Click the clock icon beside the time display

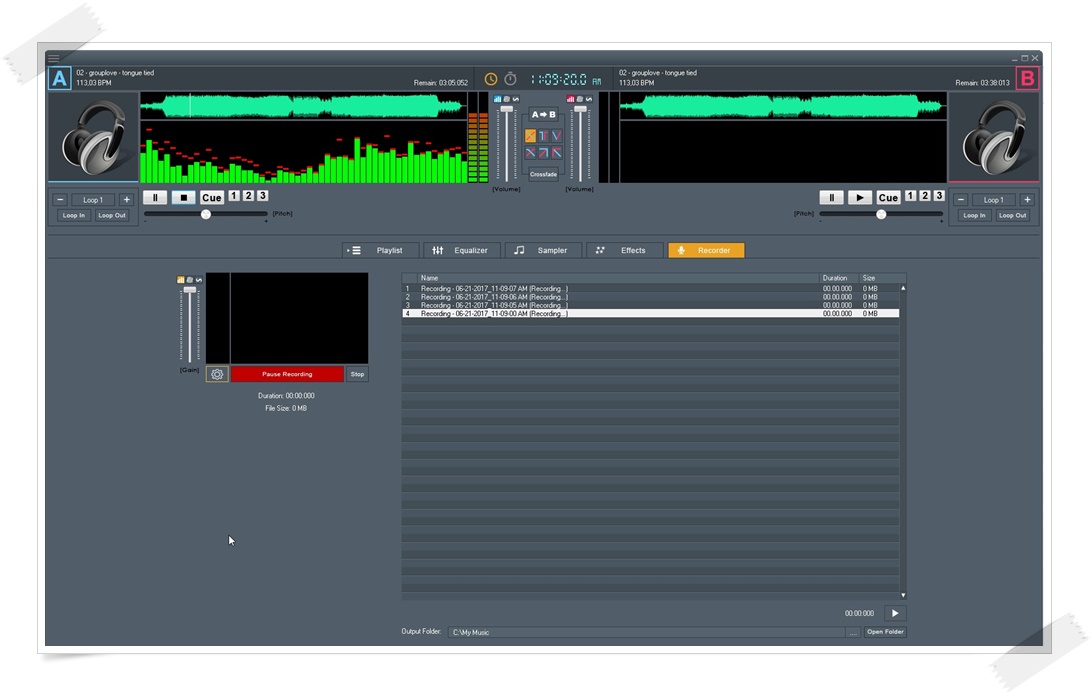coord(491,77)
